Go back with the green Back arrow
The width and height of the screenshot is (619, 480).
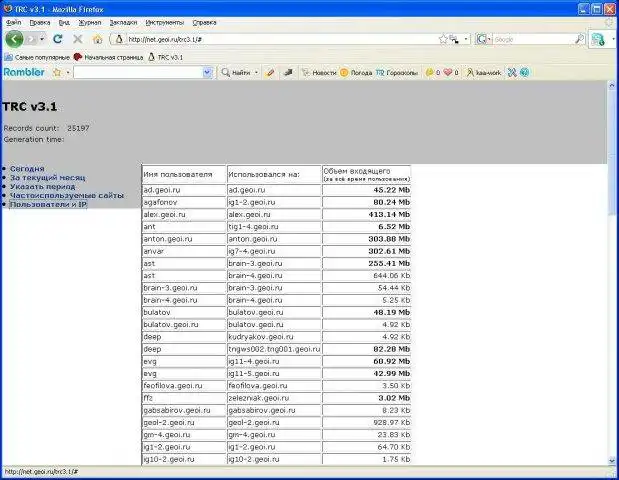click(14, 39)
